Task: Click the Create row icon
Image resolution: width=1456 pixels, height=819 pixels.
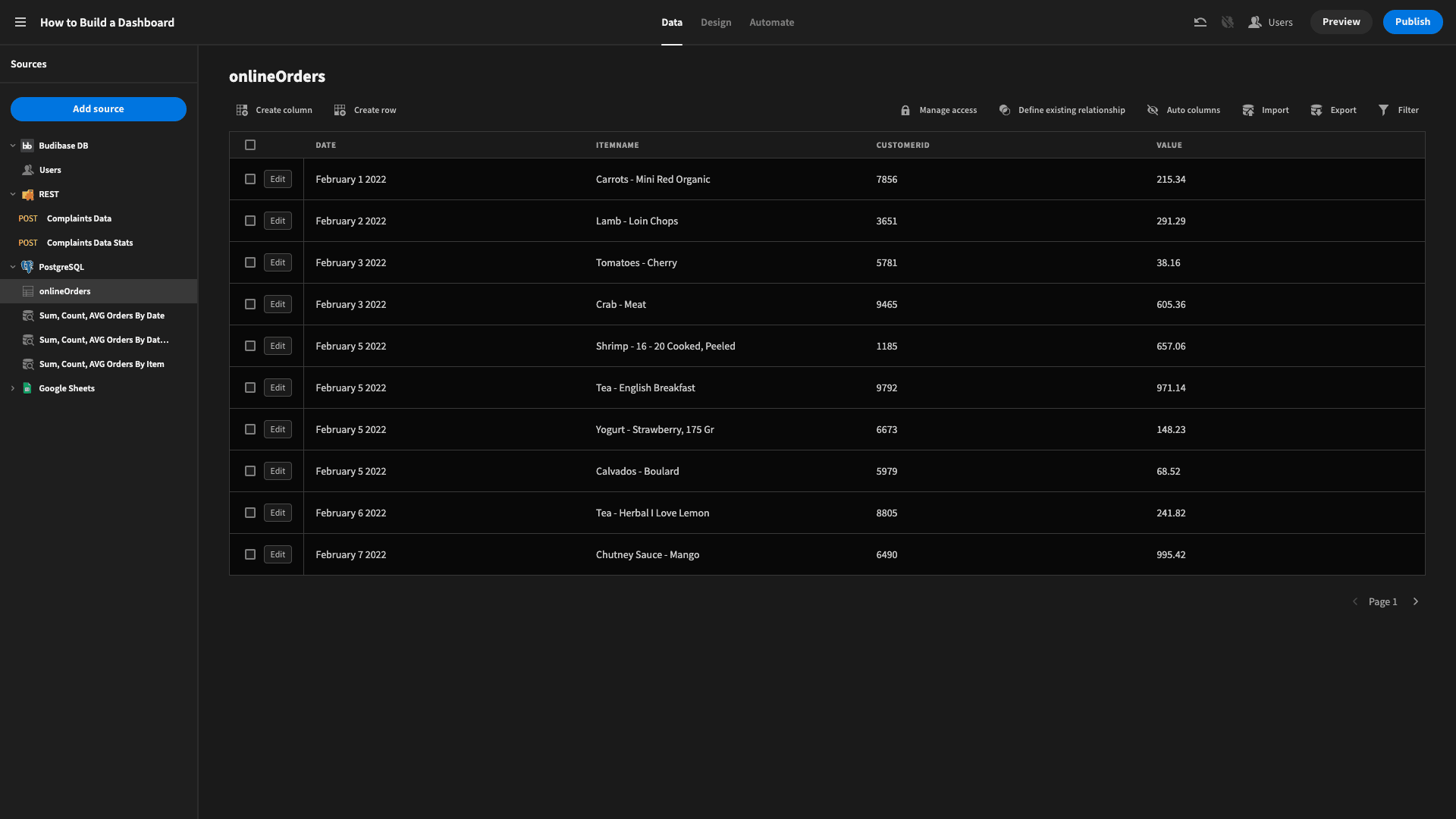Action: (340, 110)
